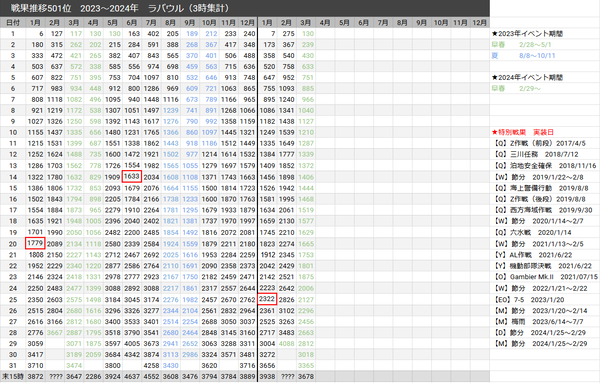Select the blue value 2986
This screenshot has height=383, width=600.
[x=190, y=354]
